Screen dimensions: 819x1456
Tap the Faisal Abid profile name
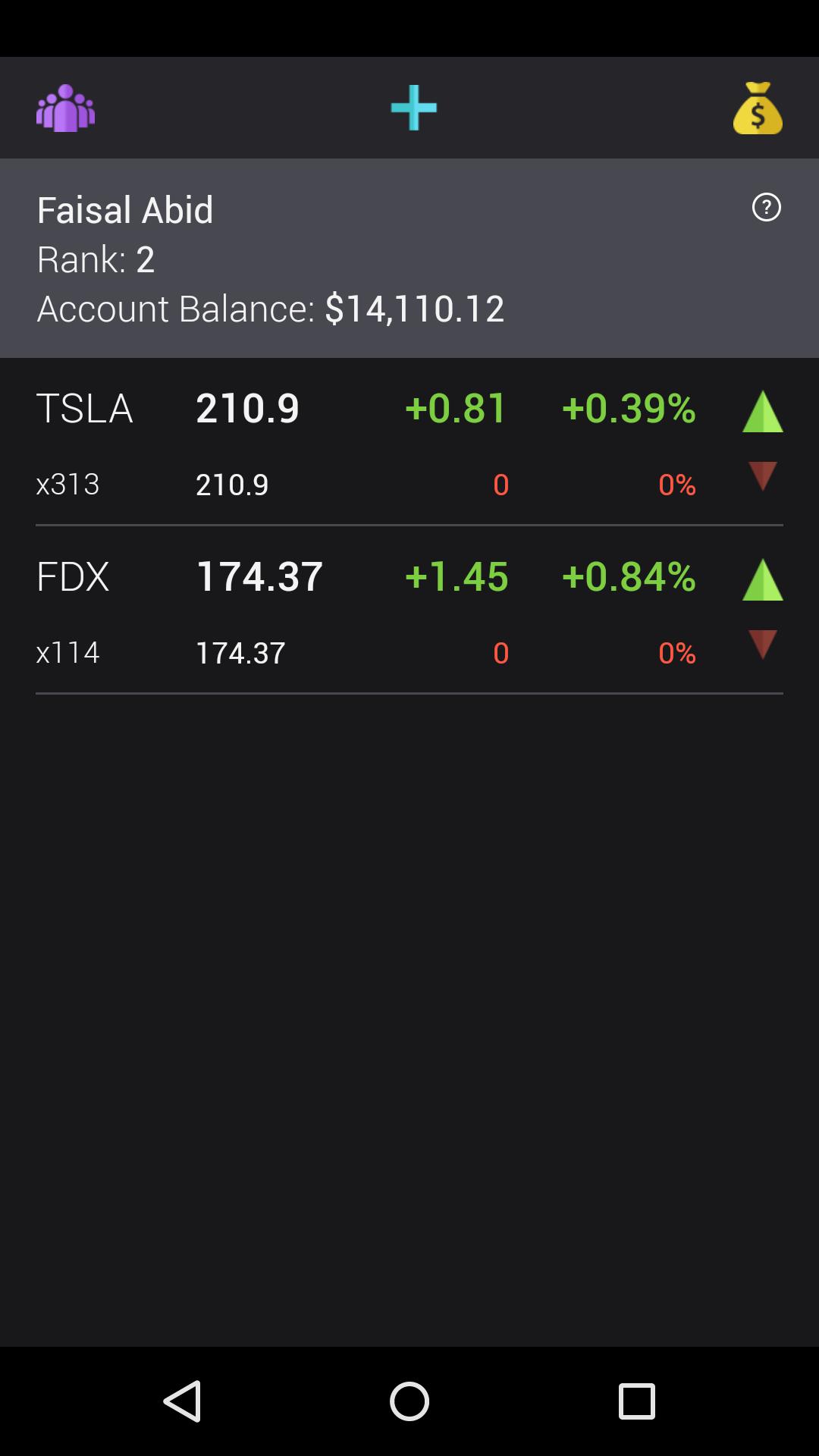click(125, 210)
